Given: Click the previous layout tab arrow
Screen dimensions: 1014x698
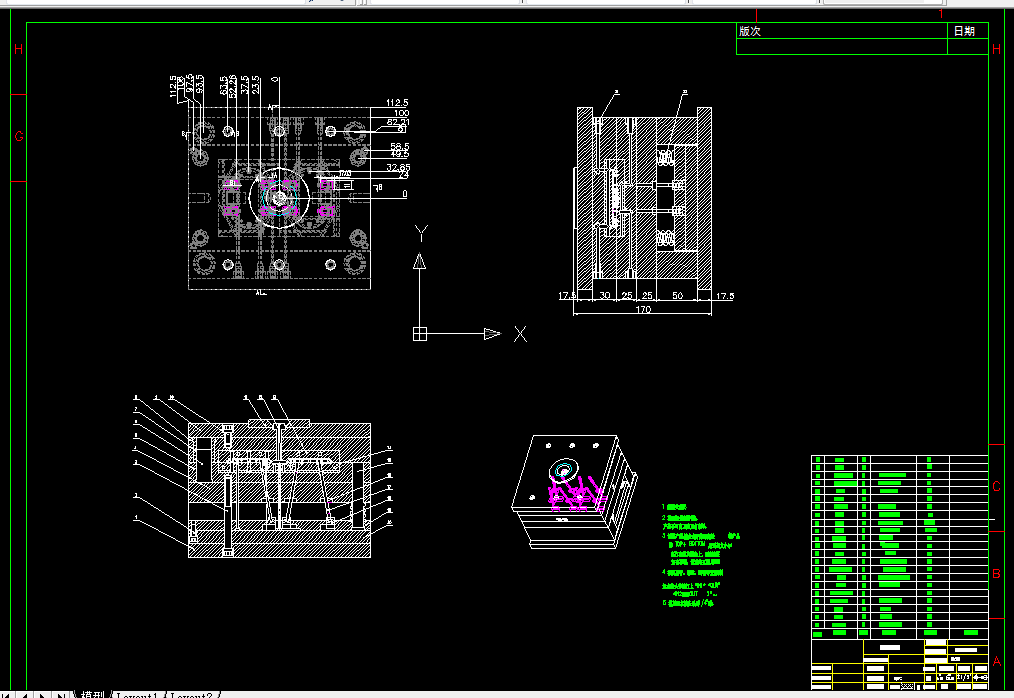Looking at the screenshot, I should click(x=24, y=695).
